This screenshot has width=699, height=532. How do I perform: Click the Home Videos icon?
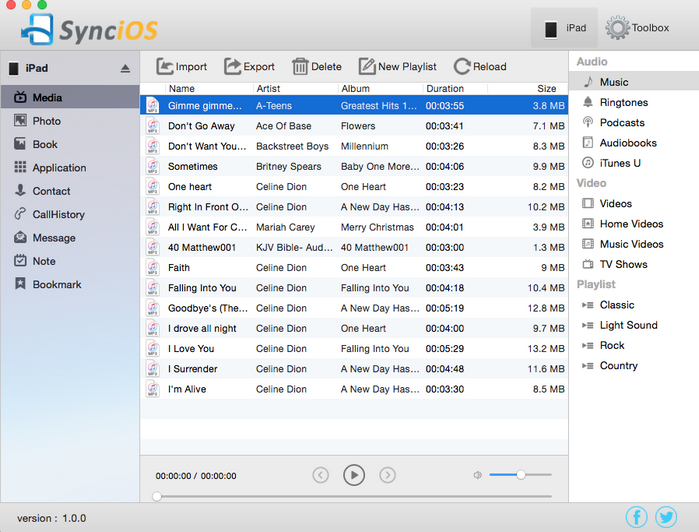click(x=588, y=223)
